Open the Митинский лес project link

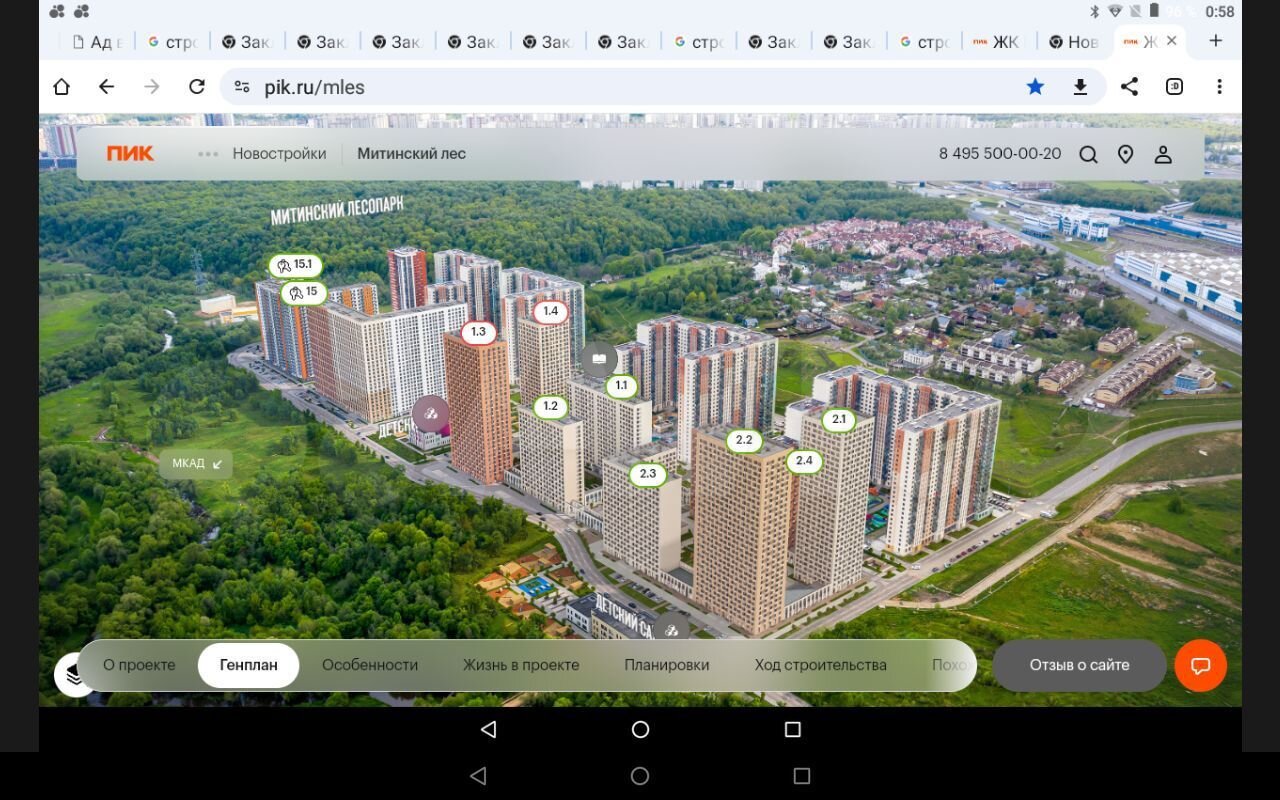pyautogui.click(x=411, y=154)
